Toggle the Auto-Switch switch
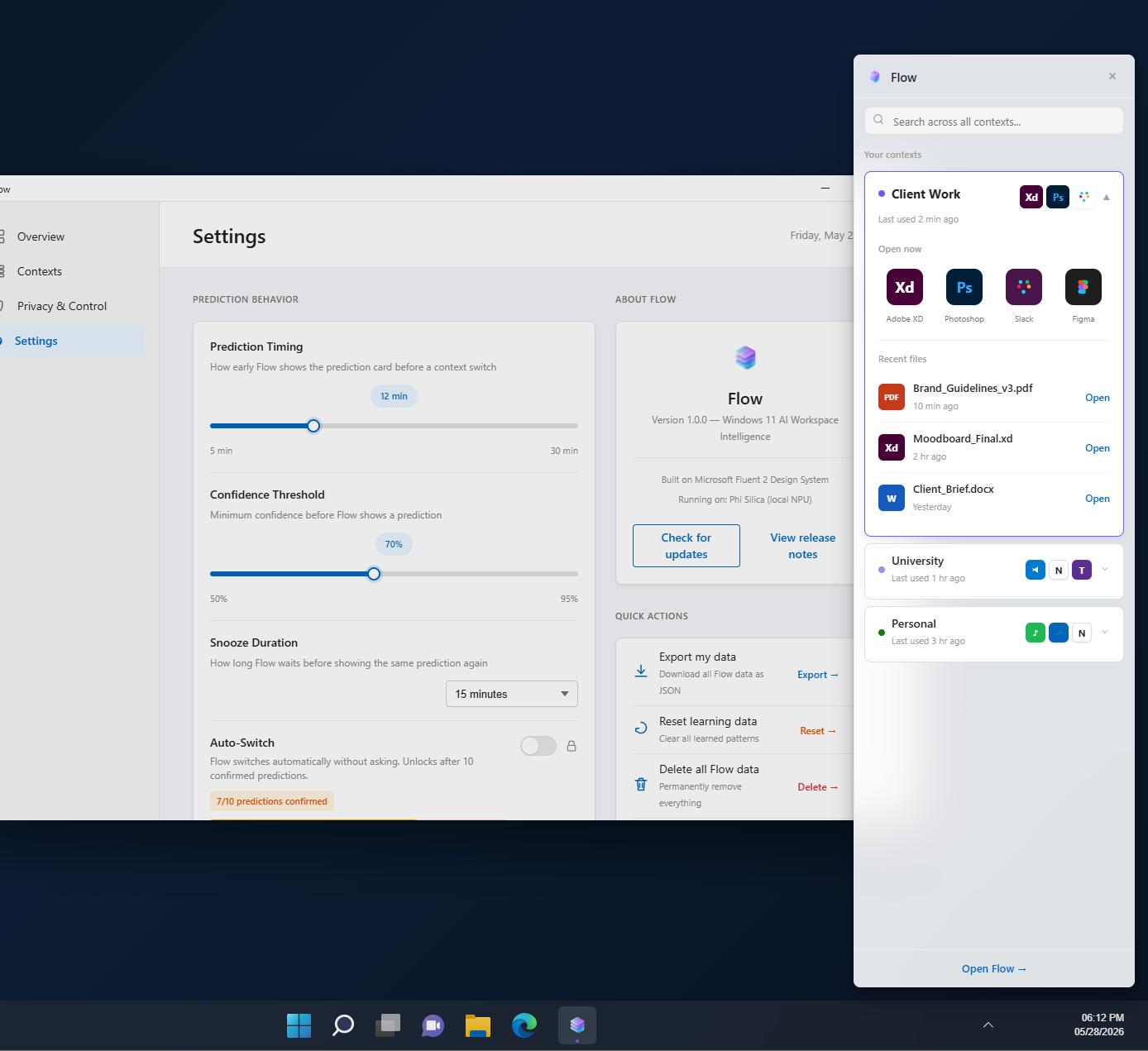1148x1051 pixels. click(538, 746)
